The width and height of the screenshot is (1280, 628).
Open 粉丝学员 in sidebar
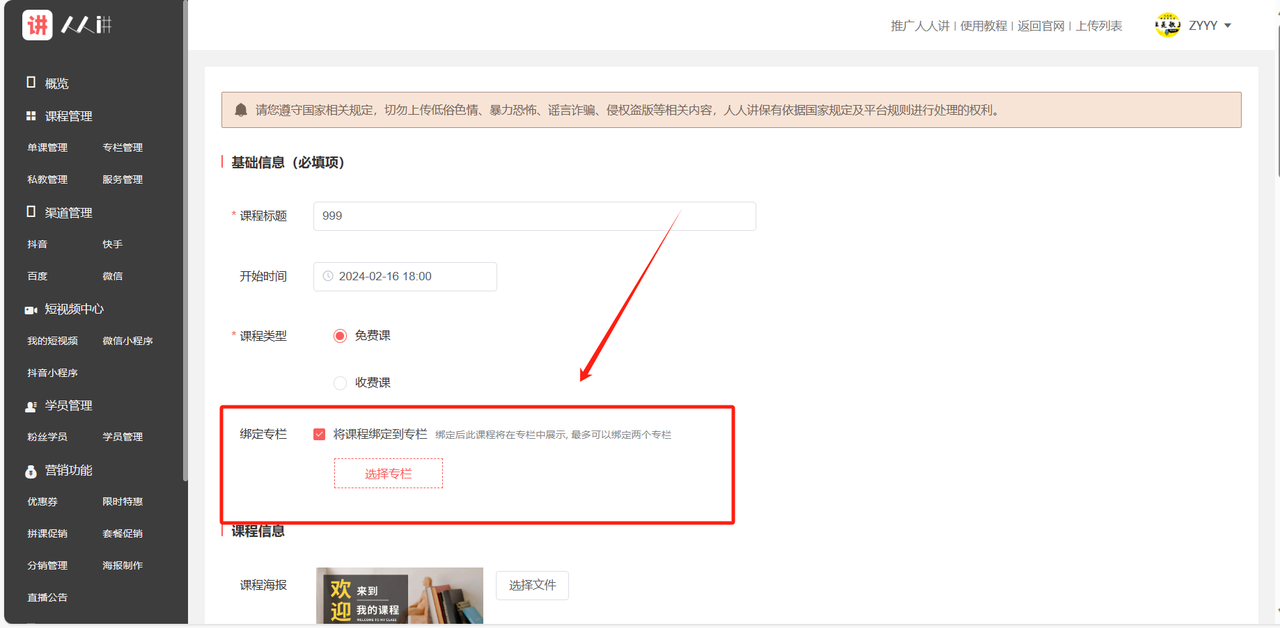click(47, 437)
